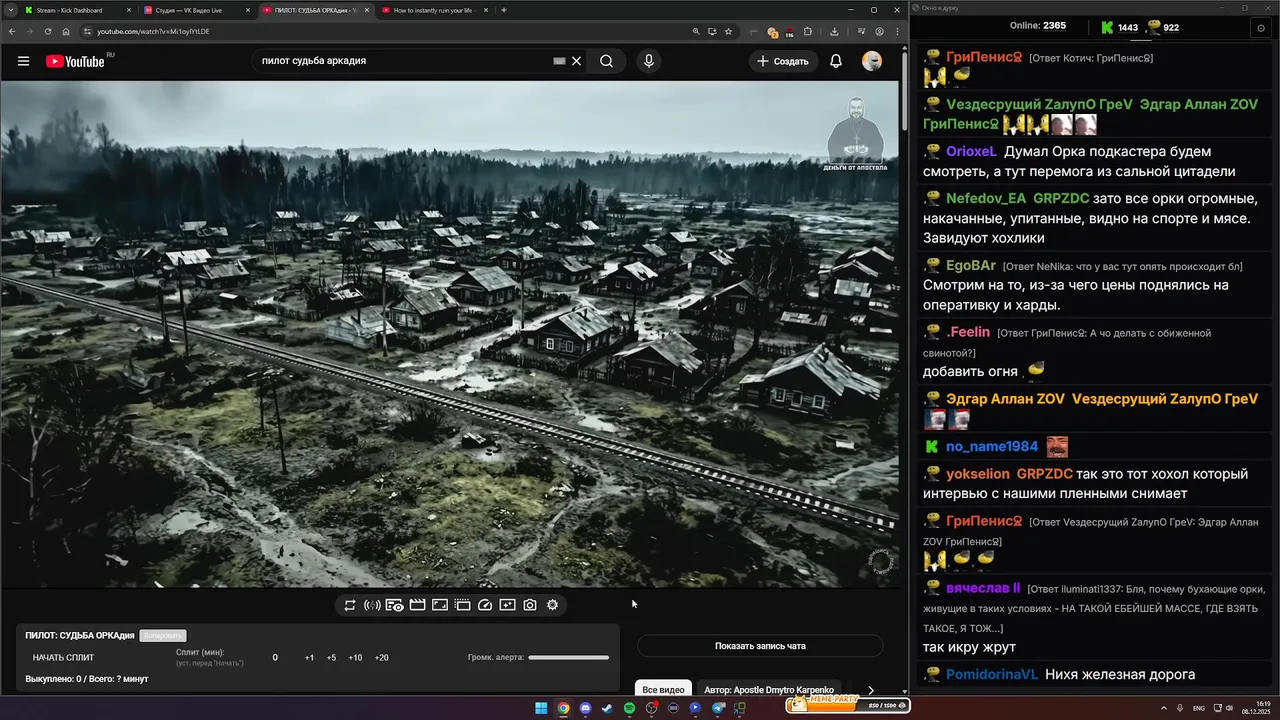Click the dashed-window icon in player toolbar
The width and height of the screenshot is (1280, 720).
point(462,605)
